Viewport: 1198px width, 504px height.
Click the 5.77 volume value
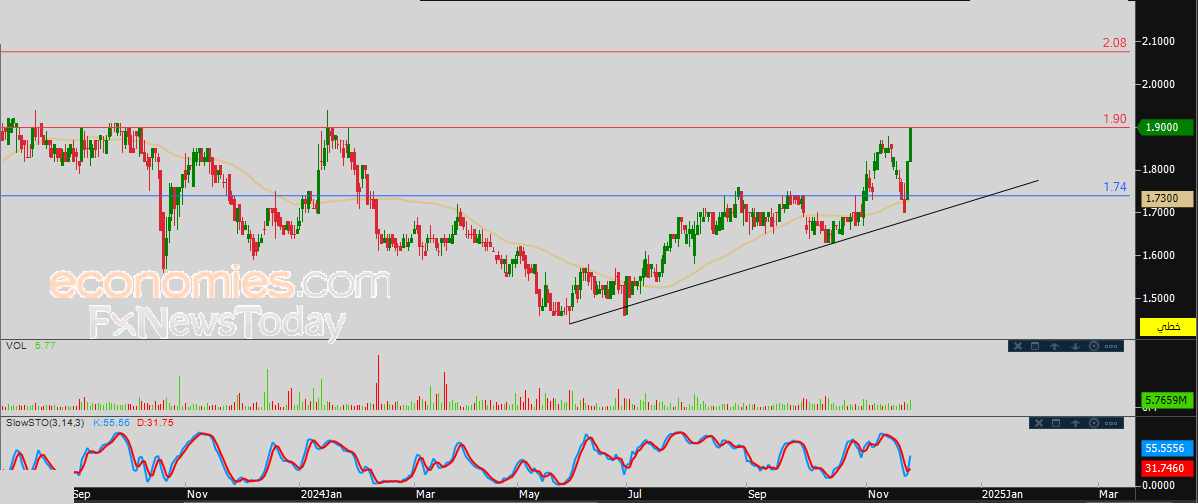pos(45,346)
